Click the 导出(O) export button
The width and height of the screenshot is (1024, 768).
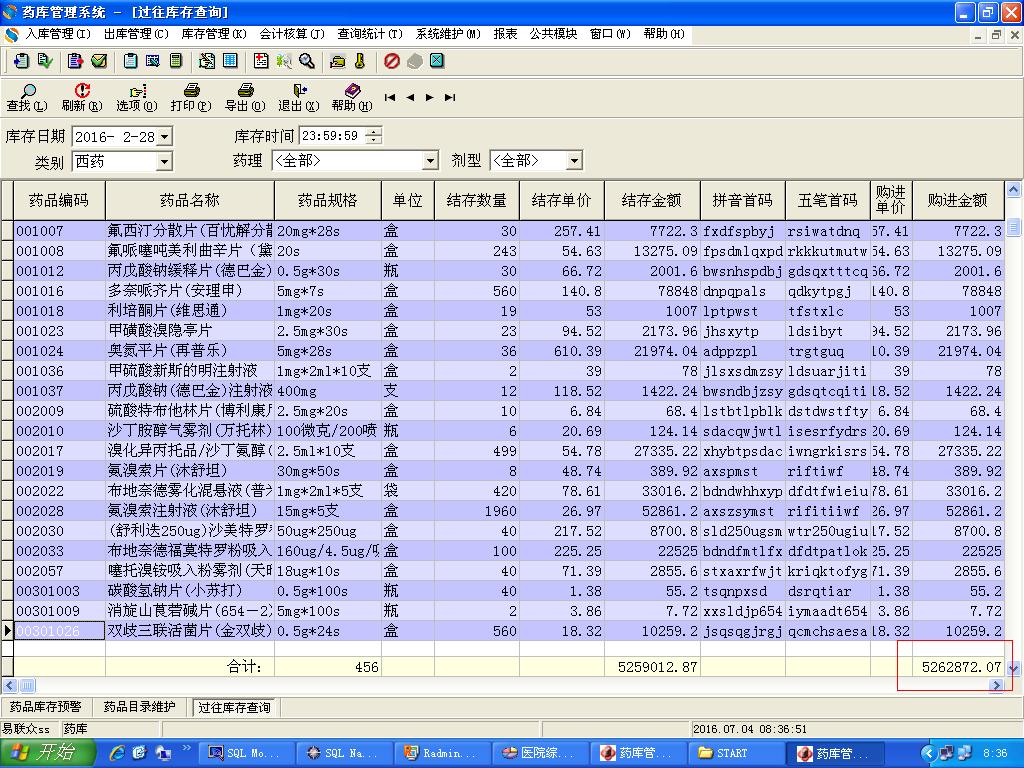tap(245, 97)
